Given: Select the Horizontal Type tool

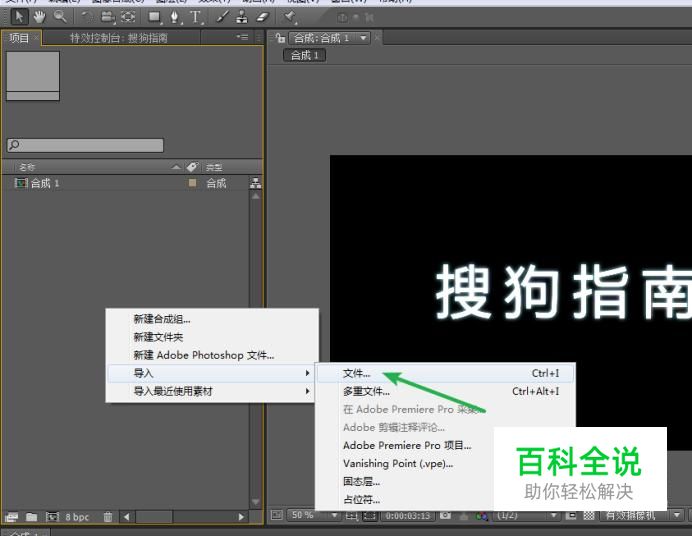Looking at the screenshot, I should 195,17.
